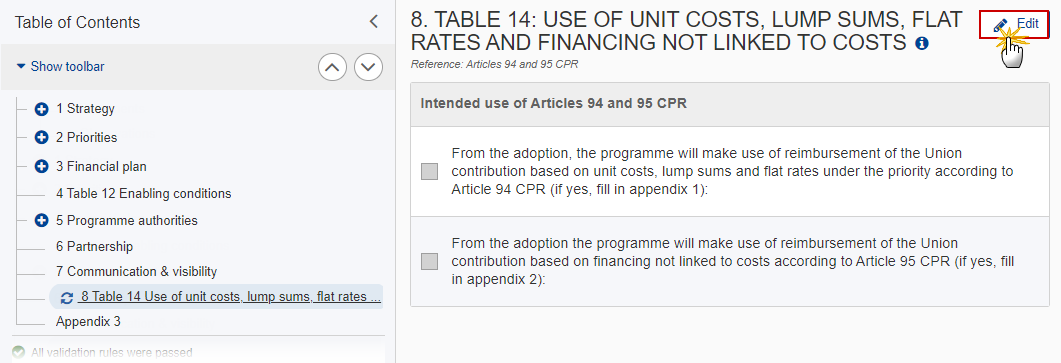The width and height of the screenshot is (1061, 363).
Task: Click the refresh icon beside Table 14
Action: tap(67, 297)
